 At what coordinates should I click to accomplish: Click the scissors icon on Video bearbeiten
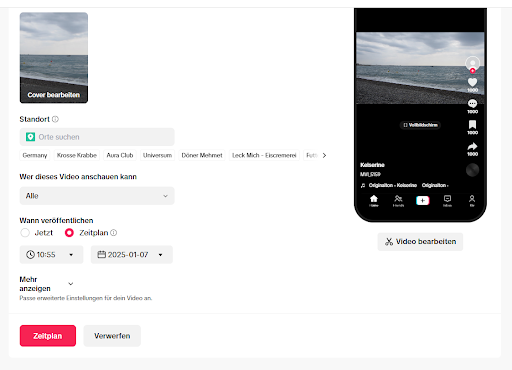click(x=389, y=242)
